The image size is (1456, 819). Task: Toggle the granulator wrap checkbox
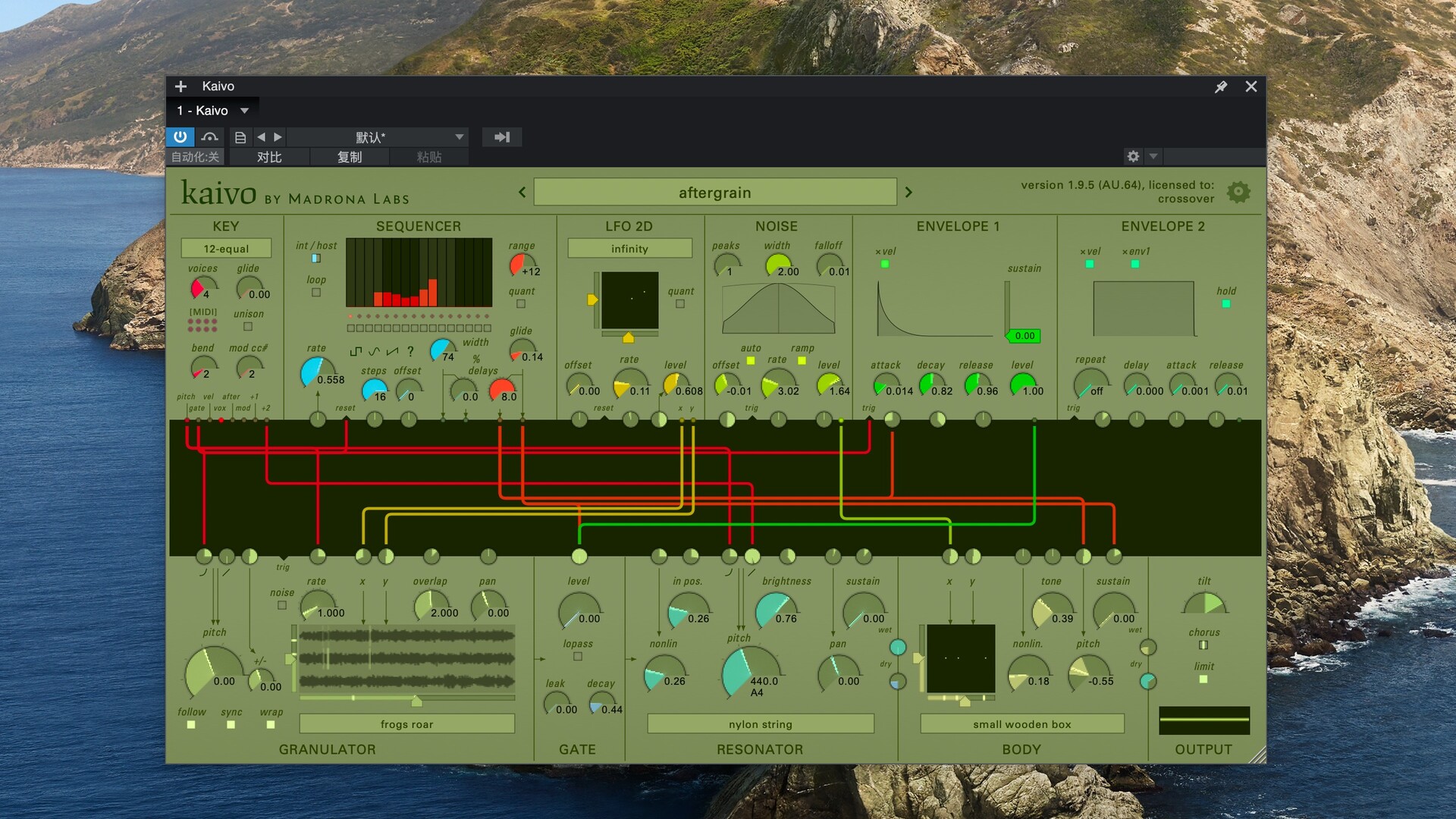(x=271, y=725)
